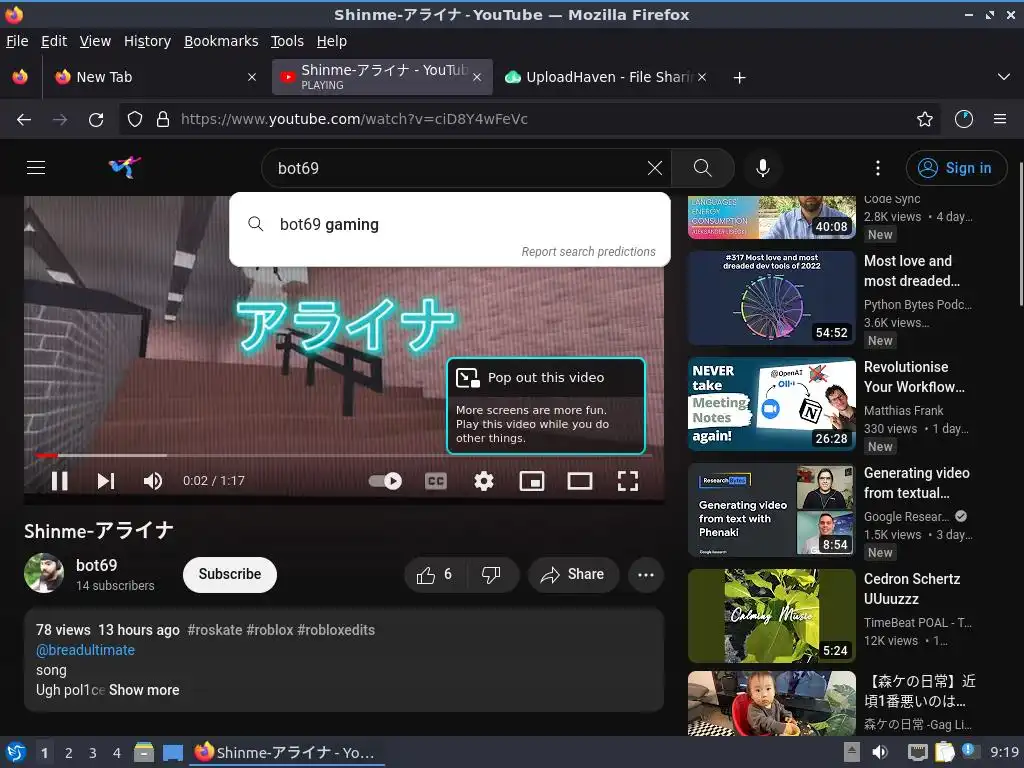The image size is (1024, 768).
Task: Expand description with Show more
Action: click(x=144, y=690)
